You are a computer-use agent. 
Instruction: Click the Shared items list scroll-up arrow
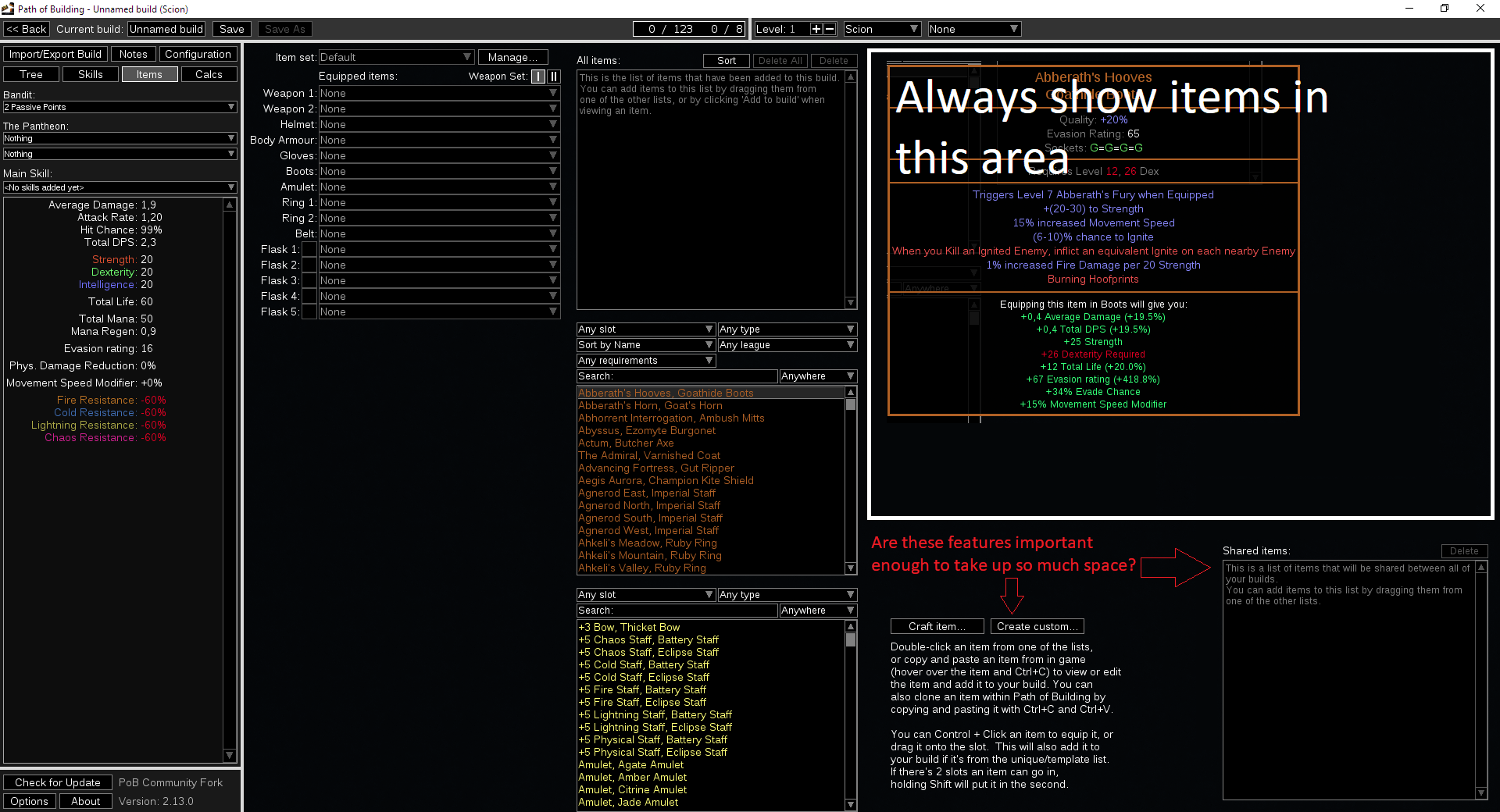[1481, 568]
